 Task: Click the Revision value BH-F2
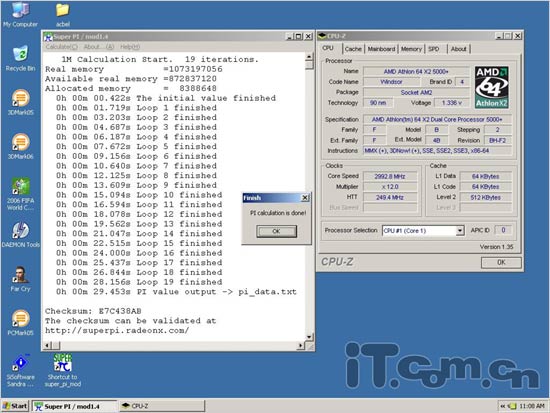pyautogui.click(x=497, y=140)
